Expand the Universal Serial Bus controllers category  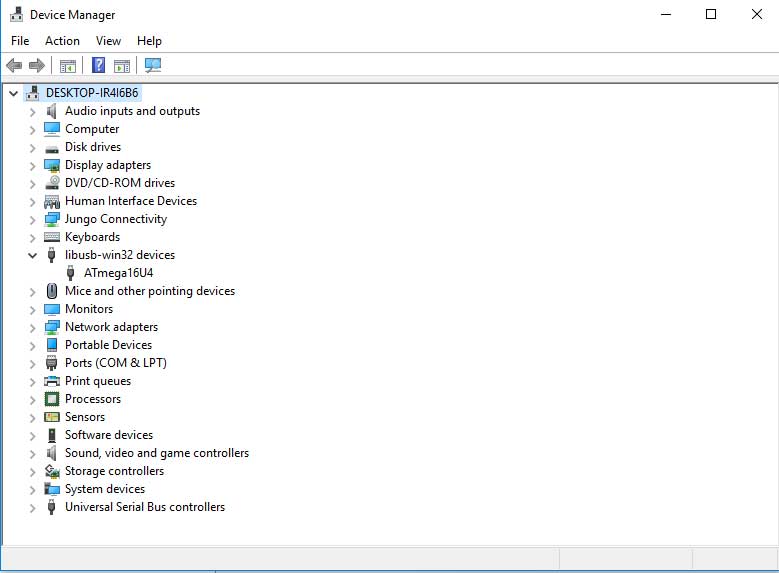(33, 508)
